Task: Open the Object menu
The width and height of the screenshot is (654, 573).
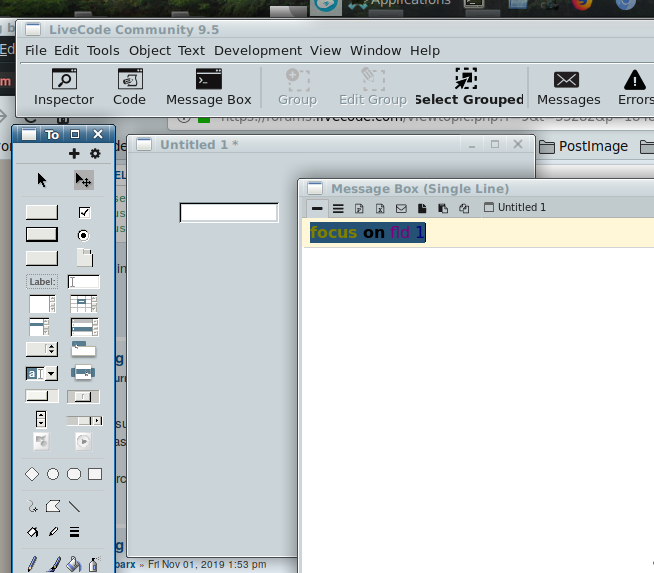Action: coord(150,50)
